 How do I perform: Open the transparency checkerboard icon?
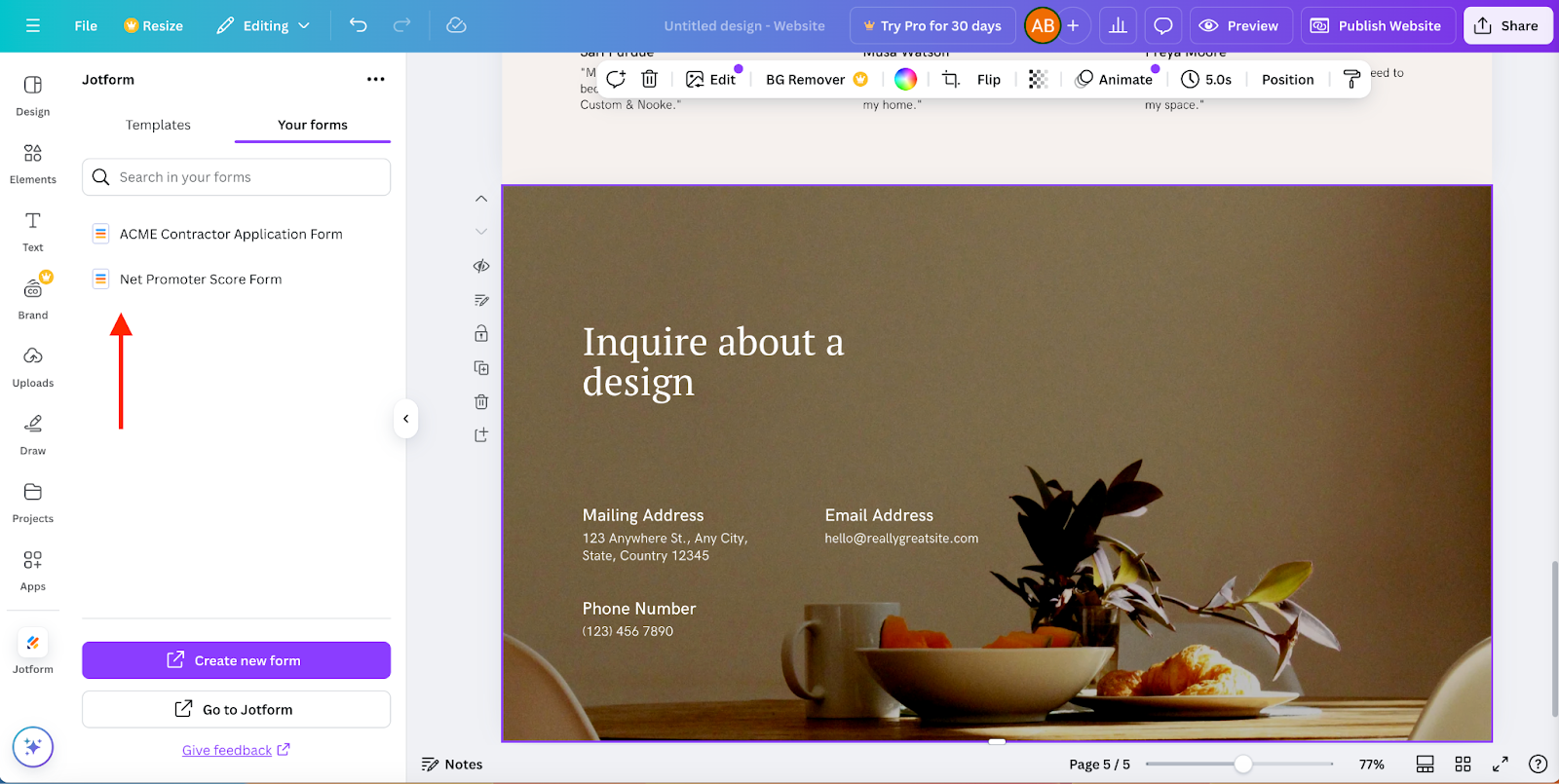pyautogui.click(x=1038, y=80)
